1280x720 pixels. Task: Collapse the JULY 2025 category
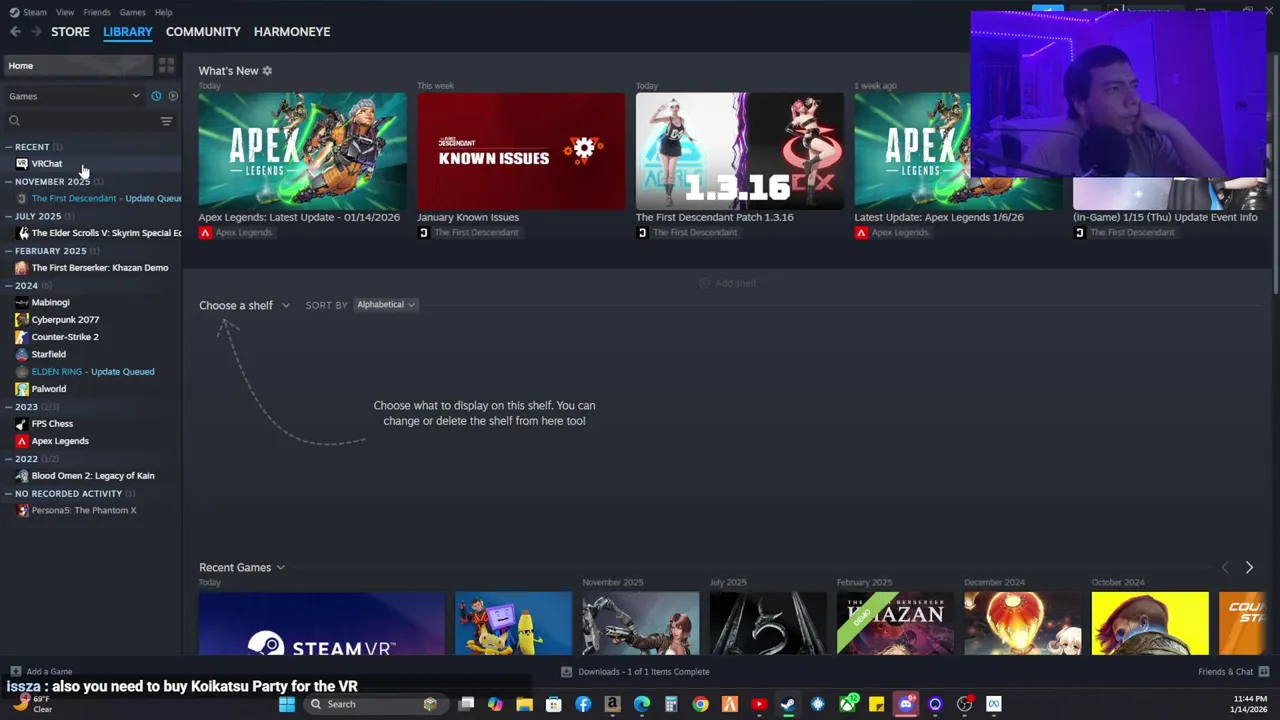9,216
